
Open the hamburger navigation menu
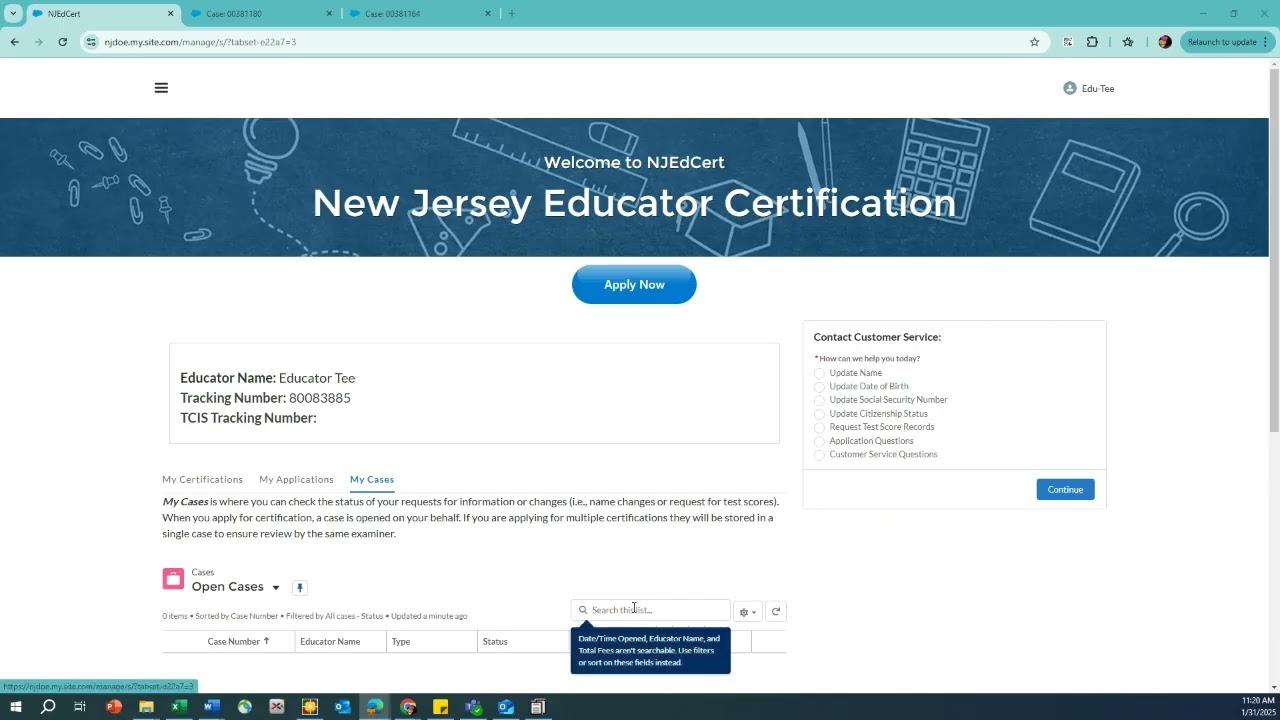click(161, 88)
